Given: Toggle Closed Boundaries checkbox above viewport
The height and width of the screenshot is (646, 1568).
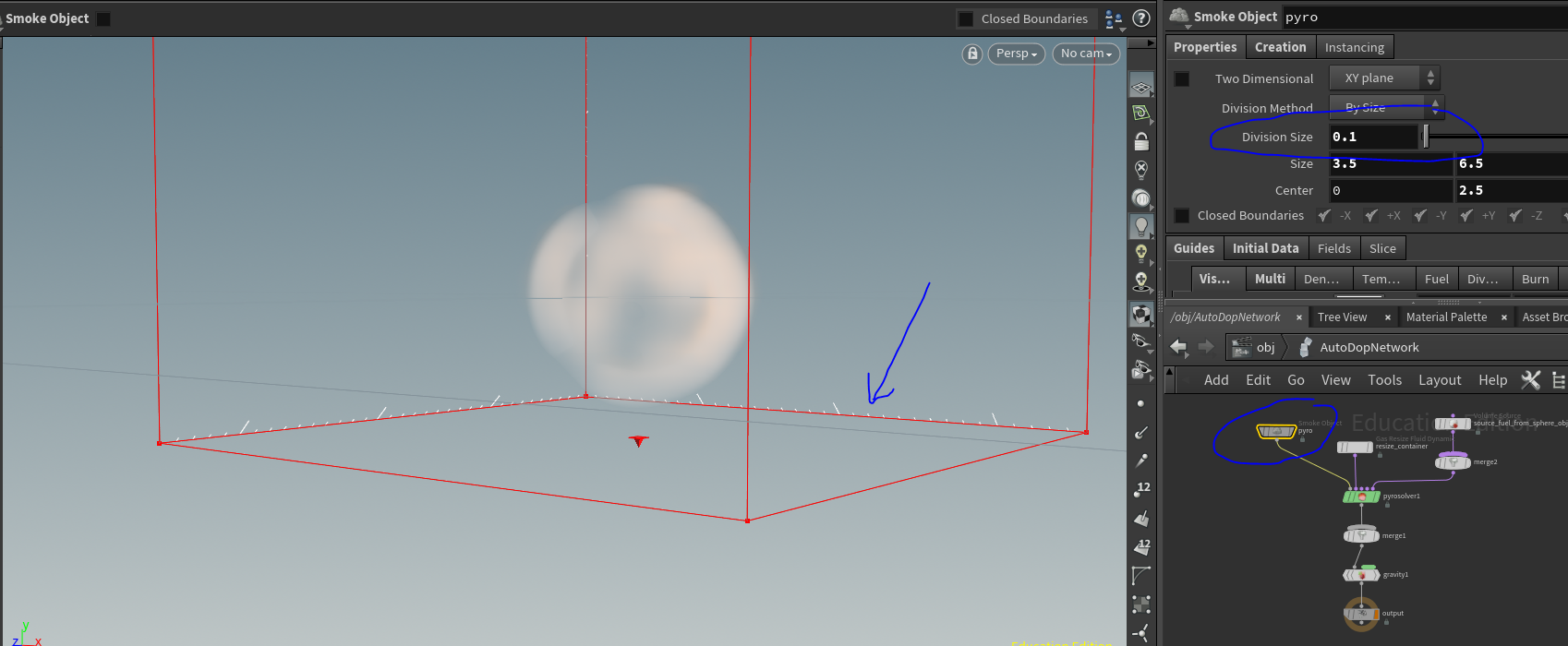Looking at the screenshot, I should (x=966, y=18).
